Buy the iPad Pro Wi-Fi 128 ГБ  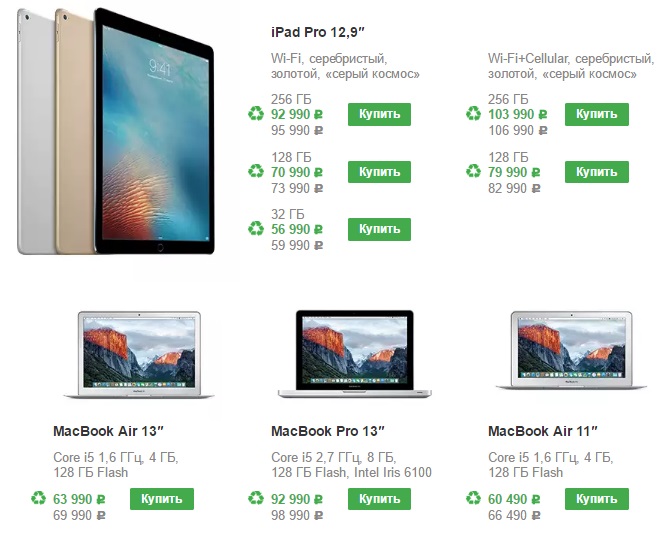click(379, 172)
